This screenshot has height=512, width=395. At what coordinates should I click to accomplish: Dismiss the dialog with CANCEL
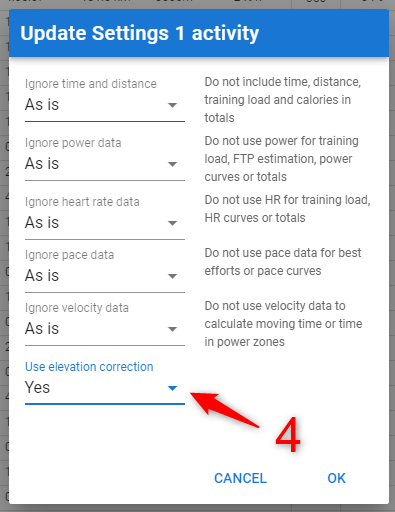(240, 478)
